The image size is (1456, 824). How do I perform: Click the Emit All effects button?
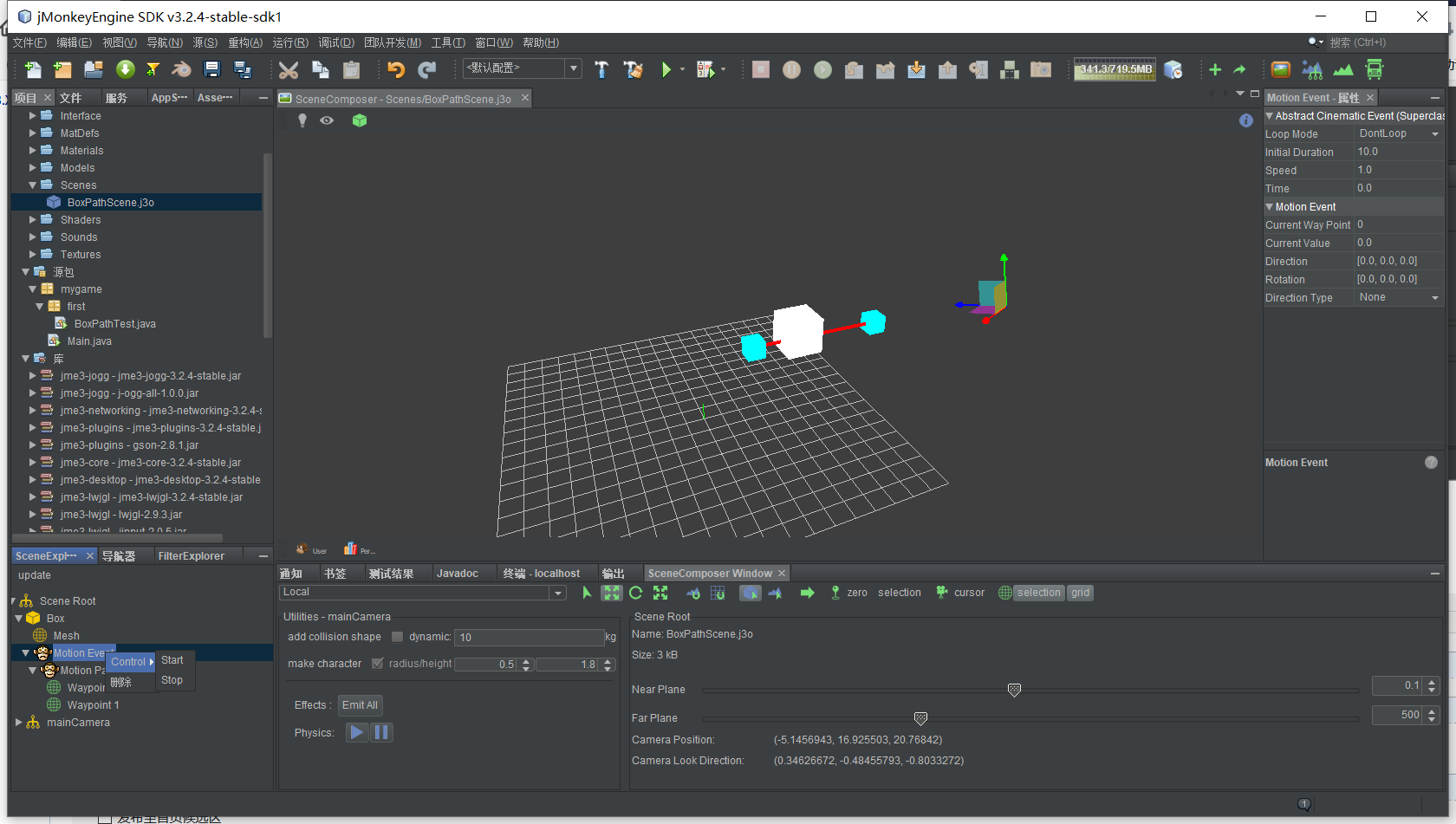click(360, 705)
